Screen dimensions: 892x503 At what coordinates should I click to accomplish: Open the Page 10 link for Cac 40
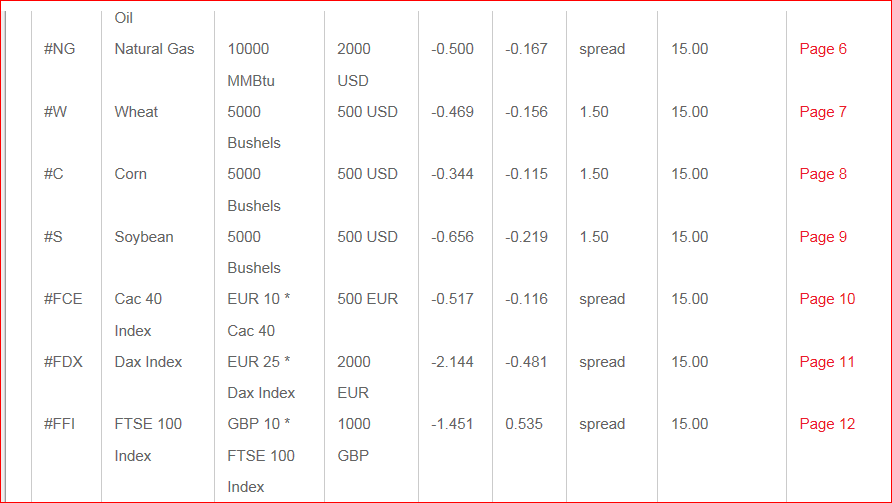tap(827, 299)
